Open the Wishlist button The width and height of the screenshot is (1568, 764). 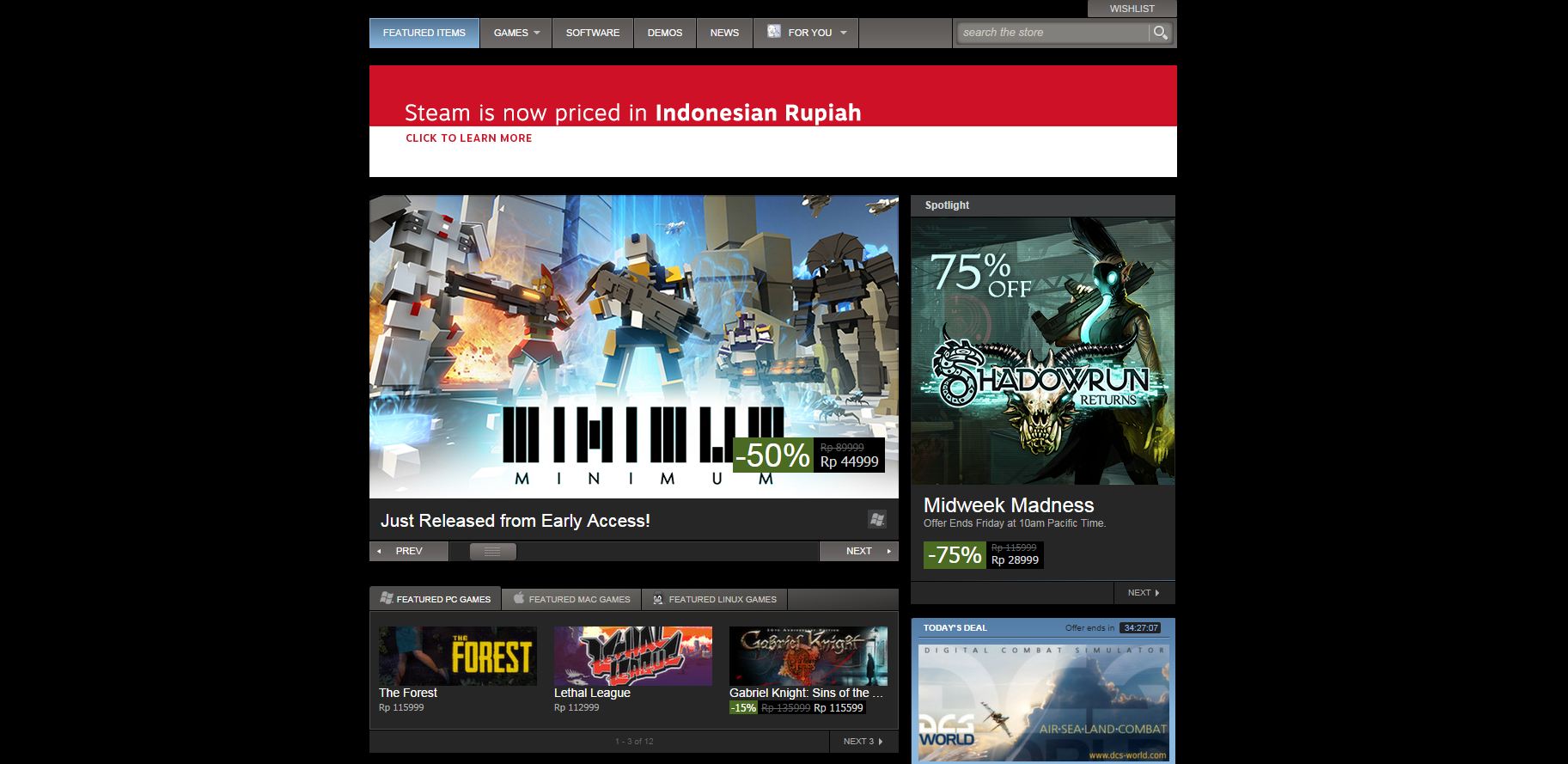[x=1132, y=9]
